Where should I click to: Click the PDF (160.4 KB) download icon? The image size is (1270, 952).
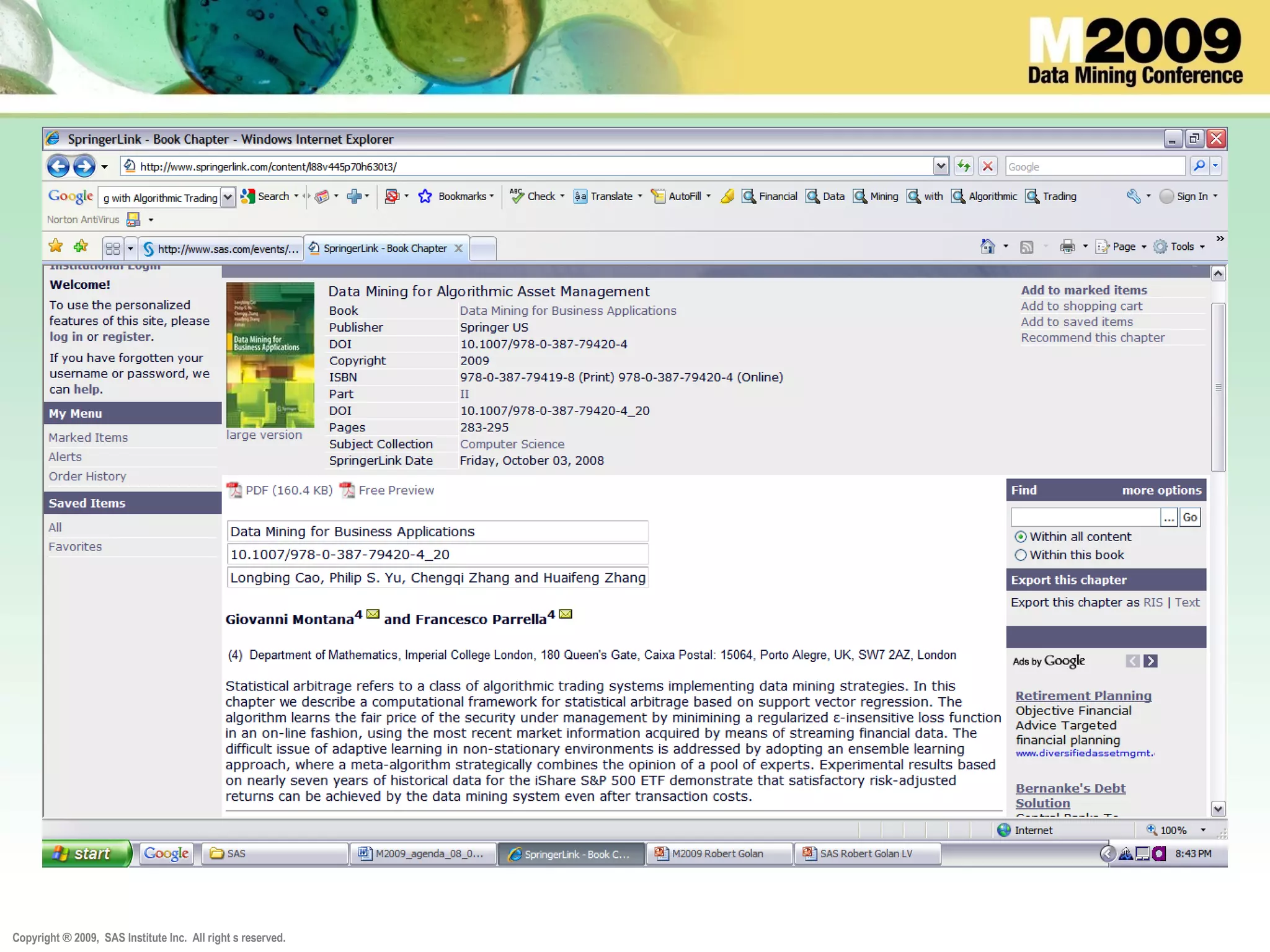[234, 490]
